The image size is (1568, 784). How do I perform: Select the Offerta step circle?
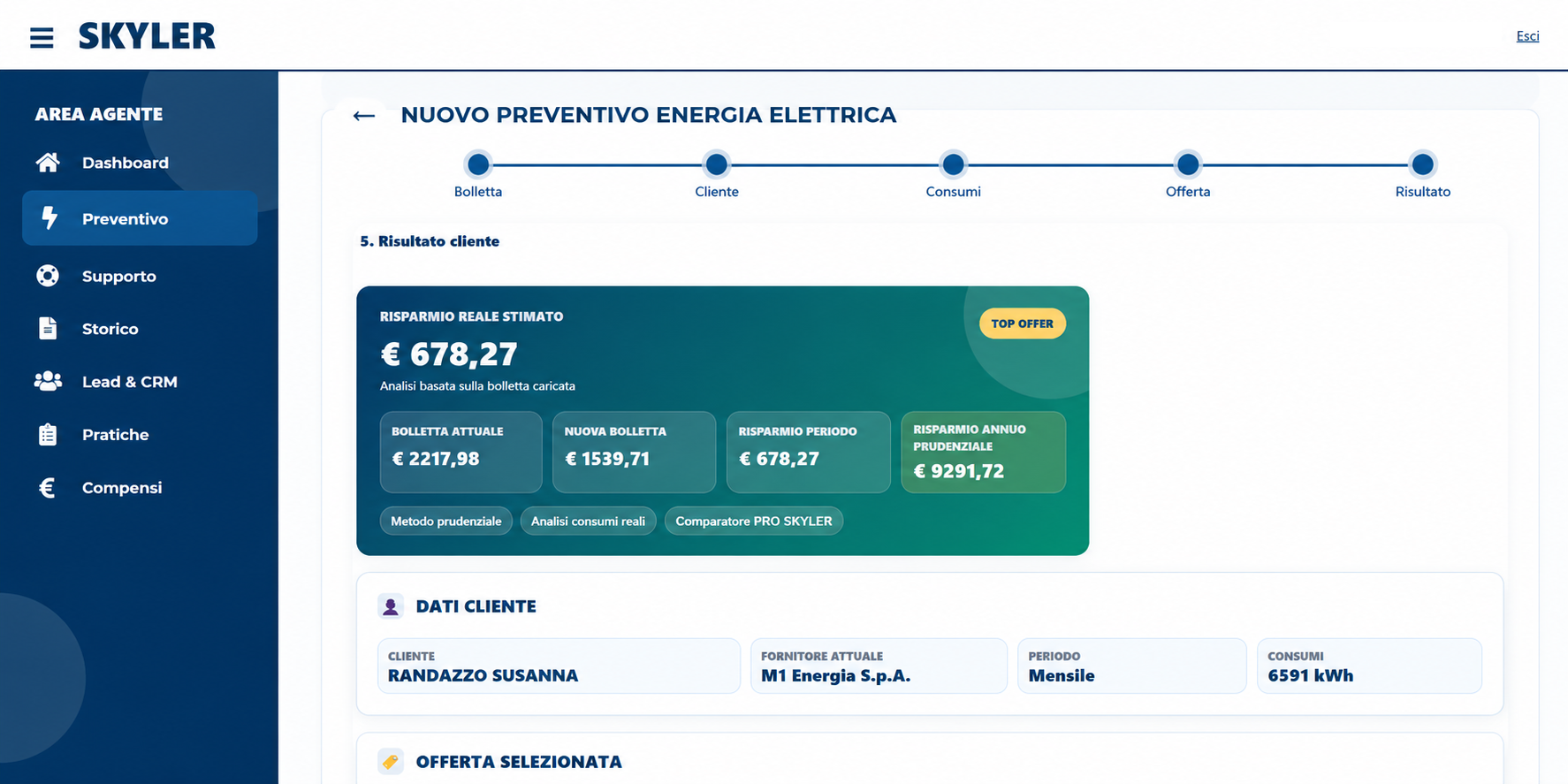tap(1188, 164)
